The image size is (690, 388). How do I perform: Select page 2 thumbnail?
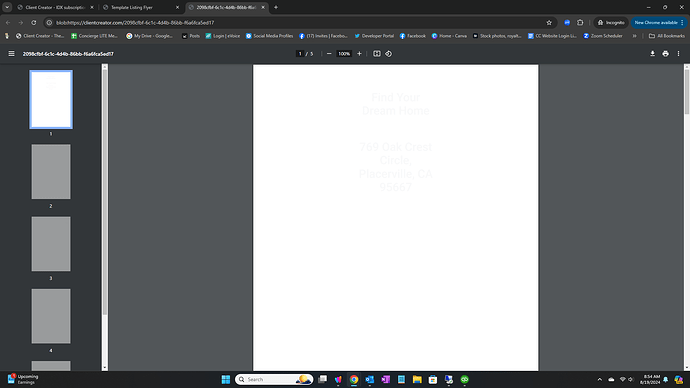coord(51,172)
